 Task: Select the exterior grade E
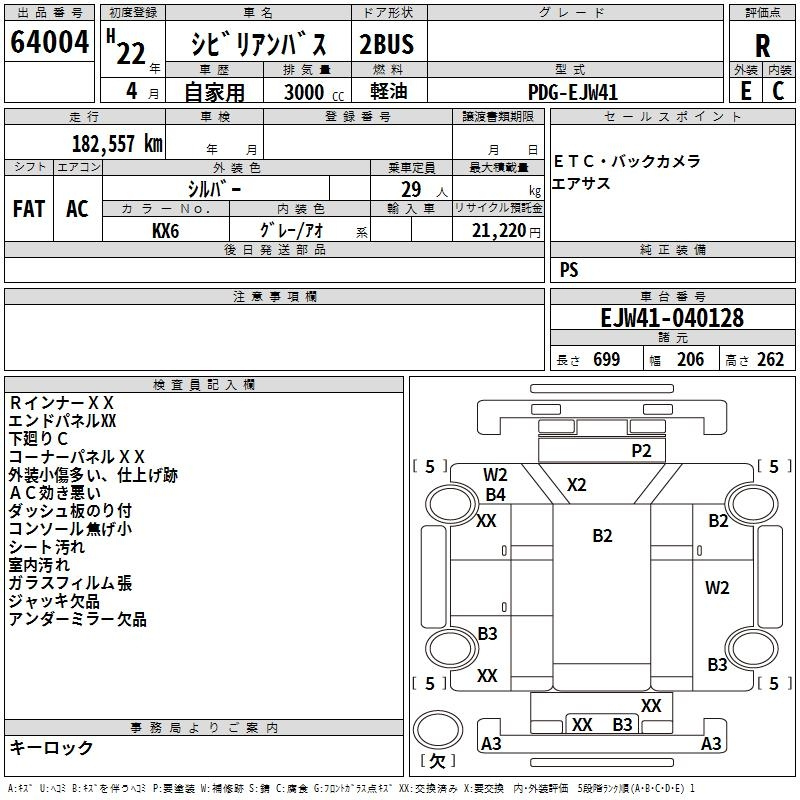tap(745, 91)
